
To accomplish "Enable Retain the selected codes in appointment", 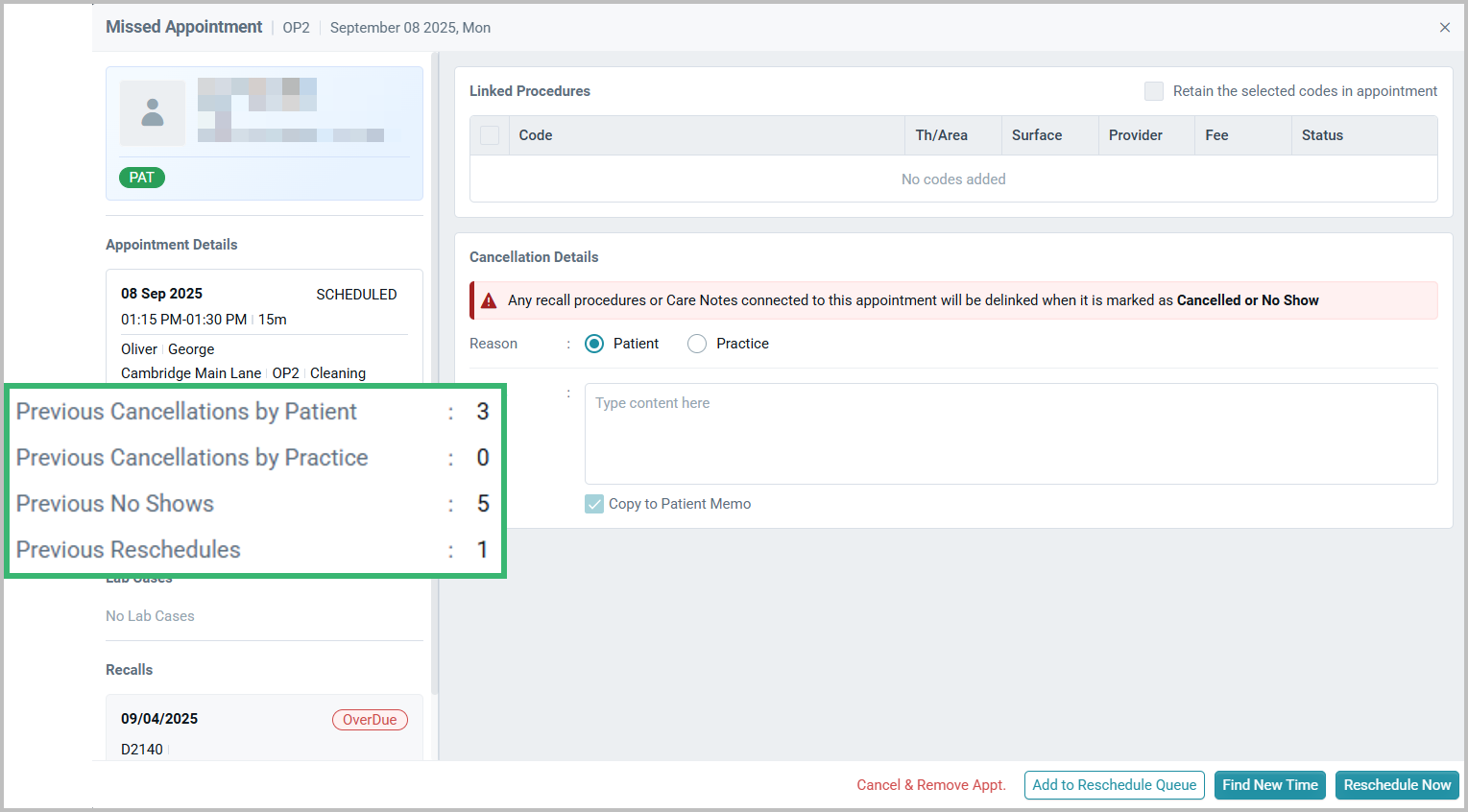I will click(x=1154, y=90).
